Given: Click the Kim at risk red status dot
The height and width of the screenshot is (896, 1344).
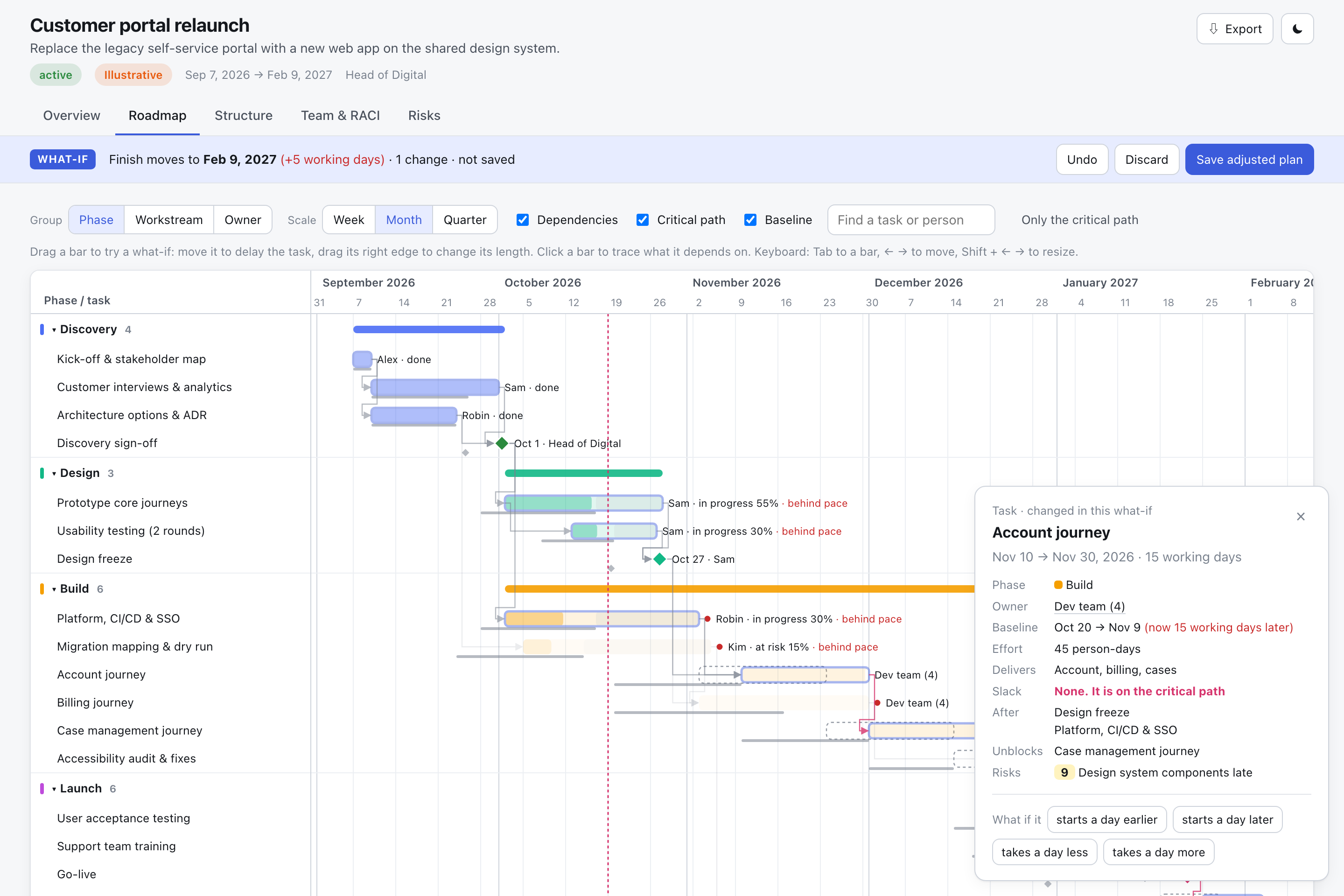Looking at the screenshot, I should click(720, 647).
